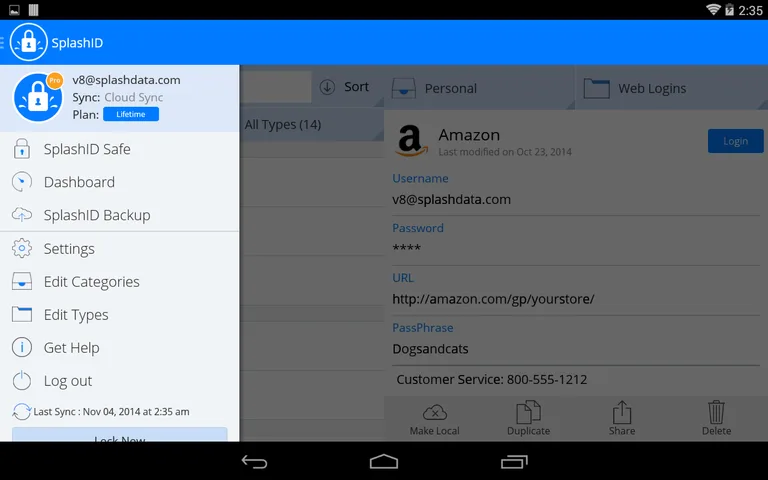Tap the Delete trash icon
The height and width of the screenshot is (480, 768).
[716, 412]
